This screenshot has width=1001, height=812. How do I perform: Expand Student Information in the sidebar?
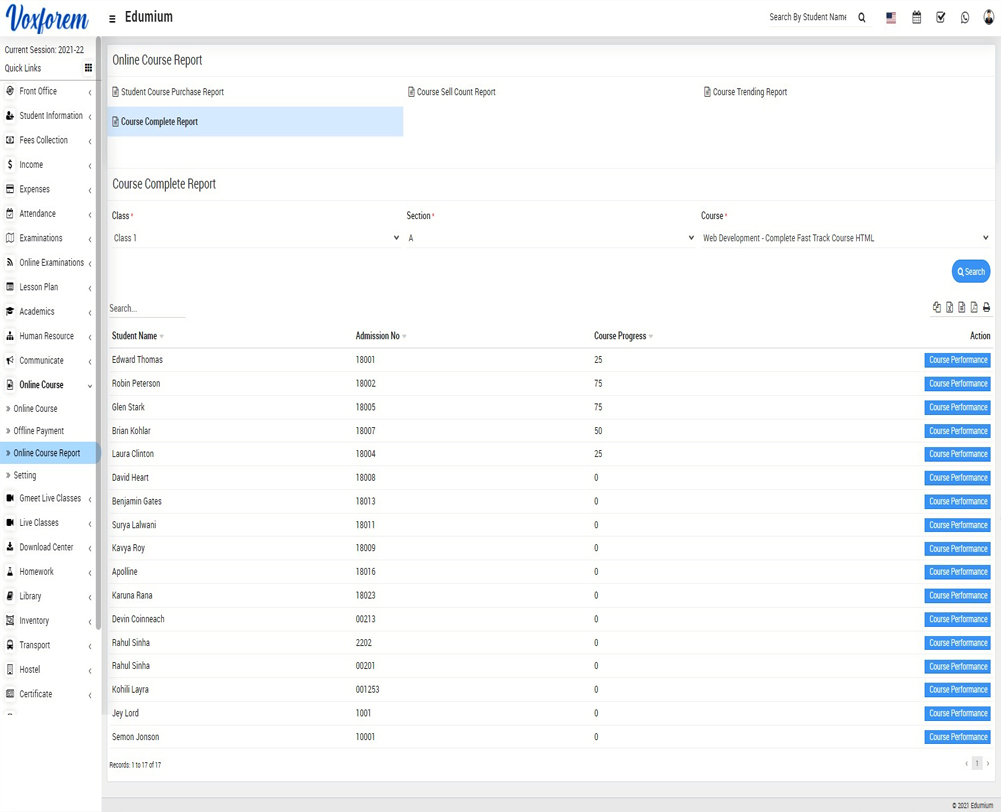point(50,116)
